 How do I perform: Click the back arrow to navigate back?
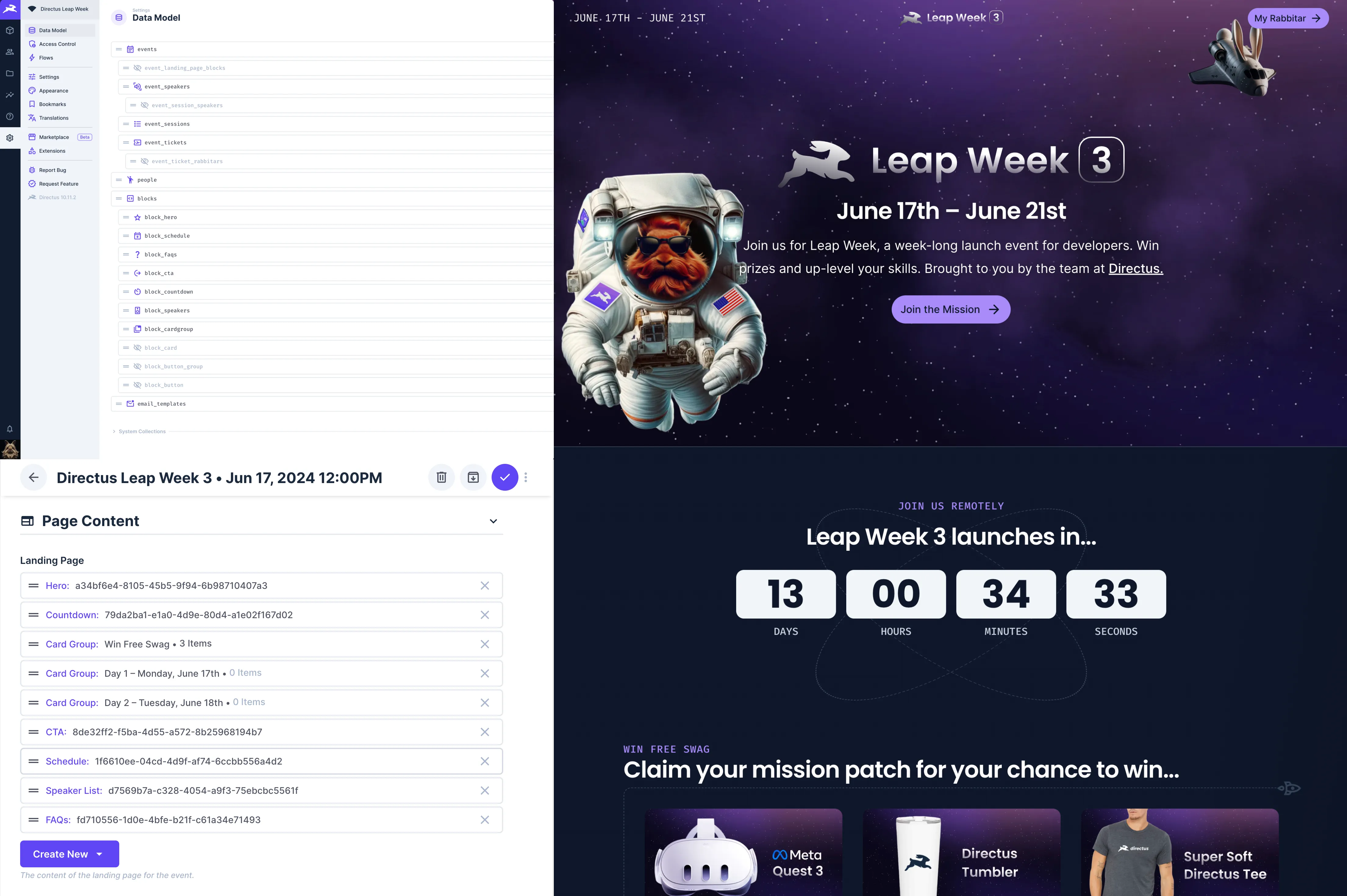pos(33,477)
